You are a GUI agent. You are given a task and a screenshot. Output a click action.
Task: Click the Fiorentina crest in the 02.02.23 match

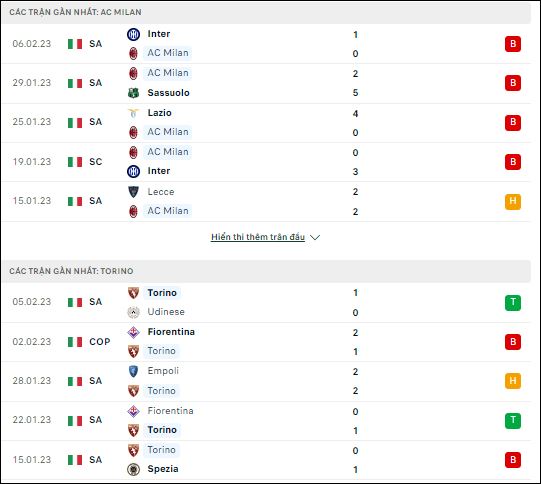tap(133, 332)
